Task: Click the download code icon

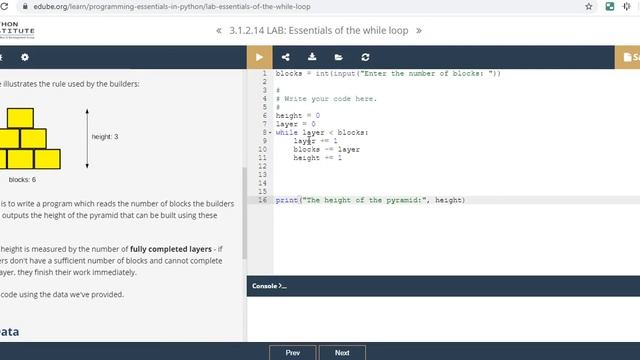Action: click(312, 57)
